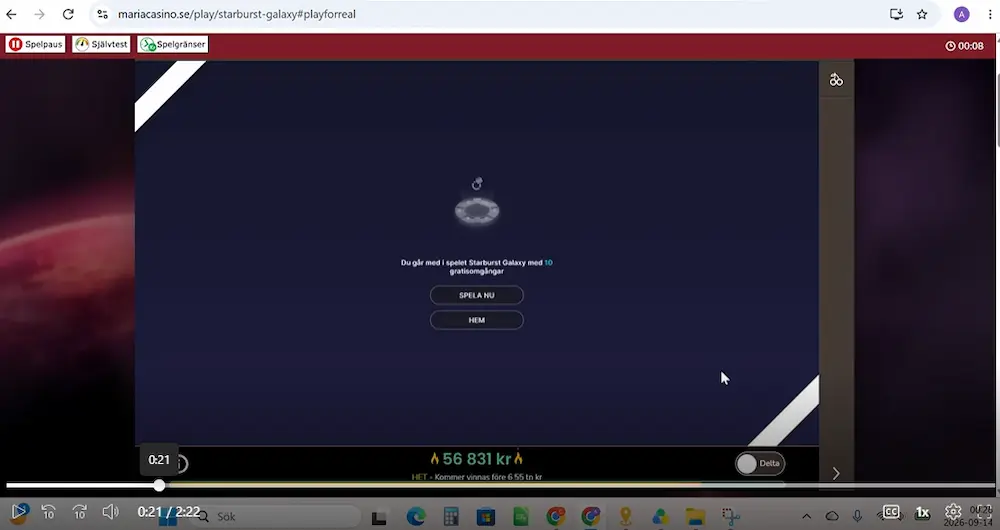Click the HEM button
Screen dimensions: 1000x530
coord(476,320)
